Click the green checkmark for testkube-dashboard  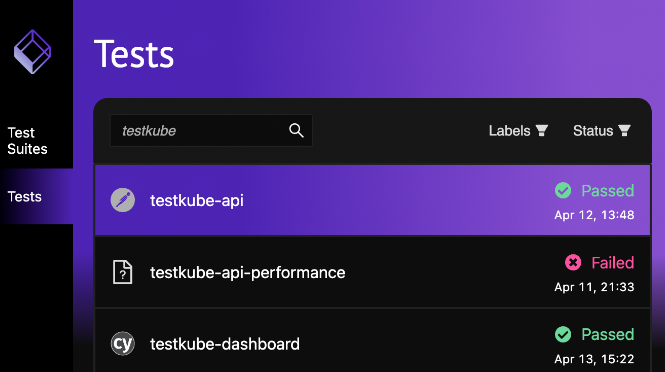[x=563, y=334]
